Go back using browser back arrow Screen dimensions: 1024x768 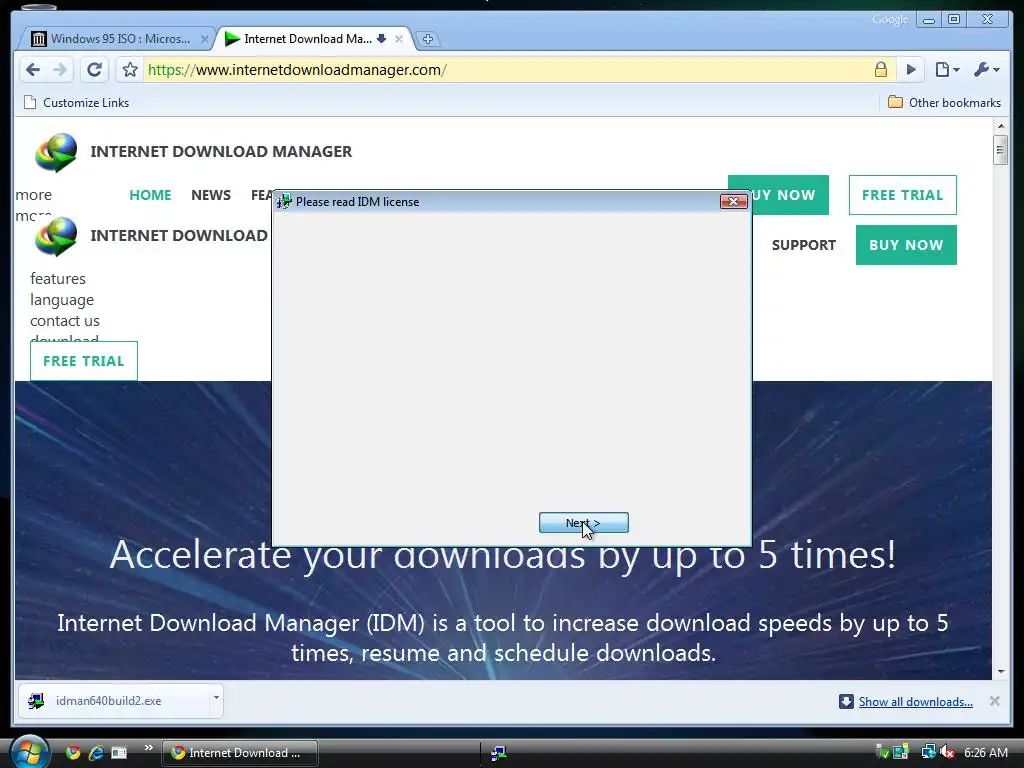coord(33,70)
